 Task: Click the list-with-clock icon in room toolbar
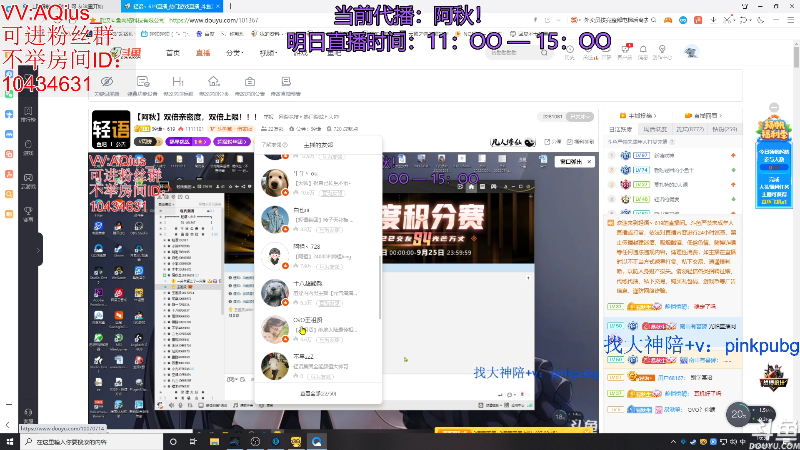[143, 82]
